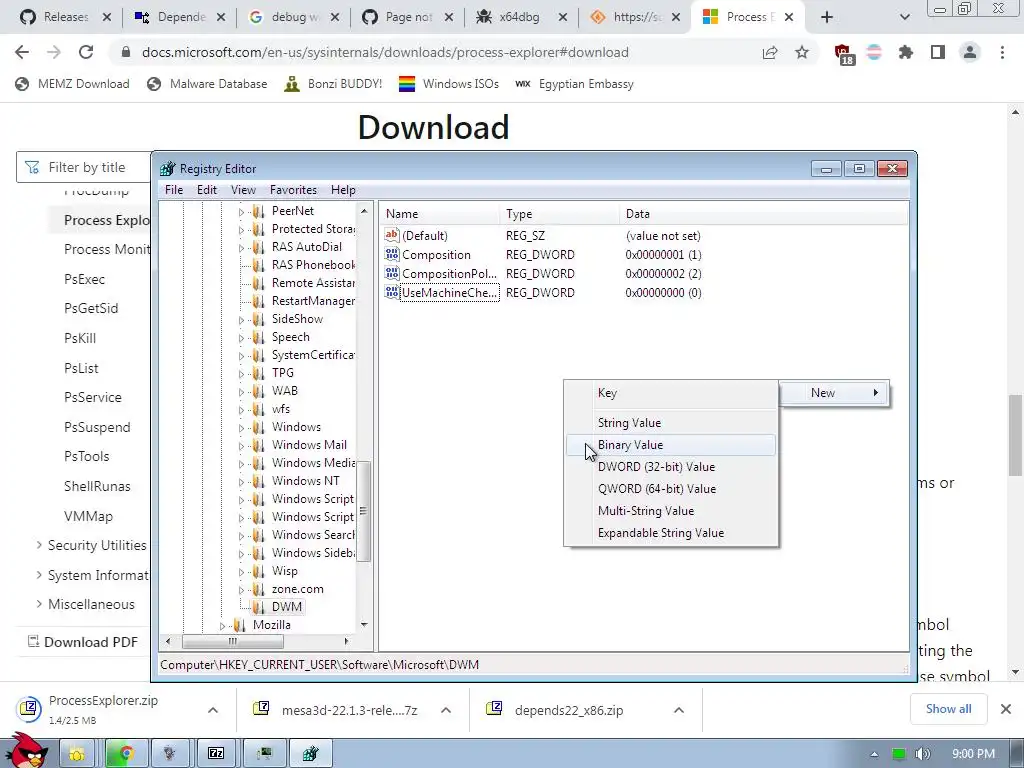This screenshot has height=768, width=1024.
Task: Open the Chrome three-dot menu
Action: 1002,52
